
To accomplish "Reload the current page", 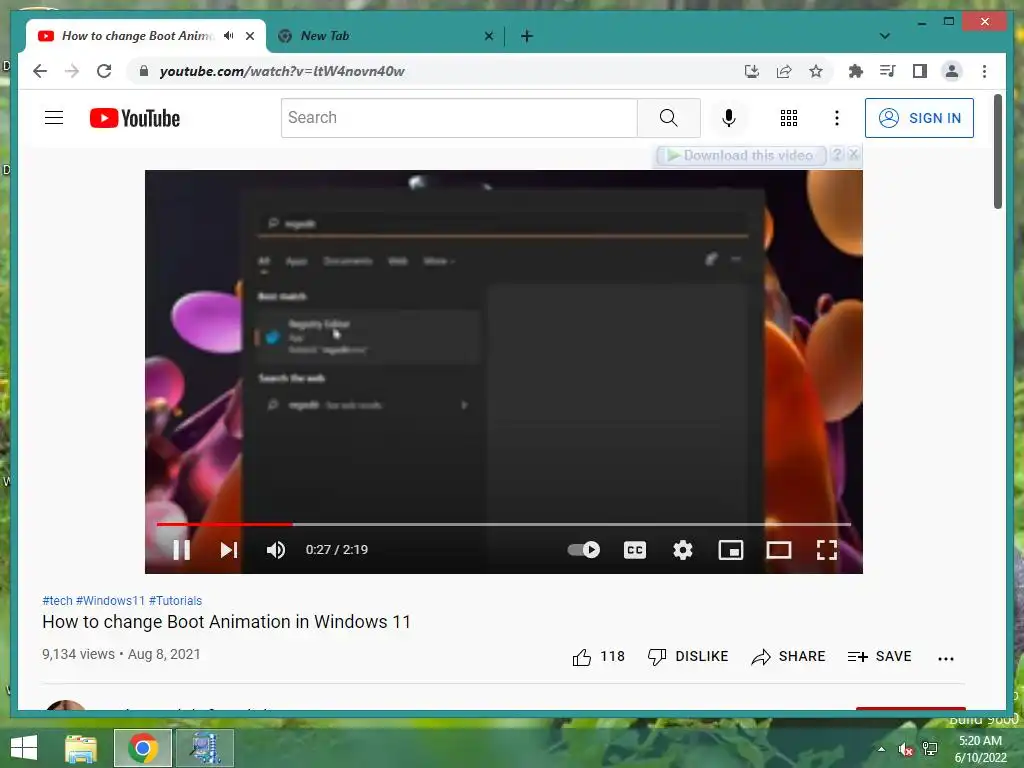I will coord(104,71).
